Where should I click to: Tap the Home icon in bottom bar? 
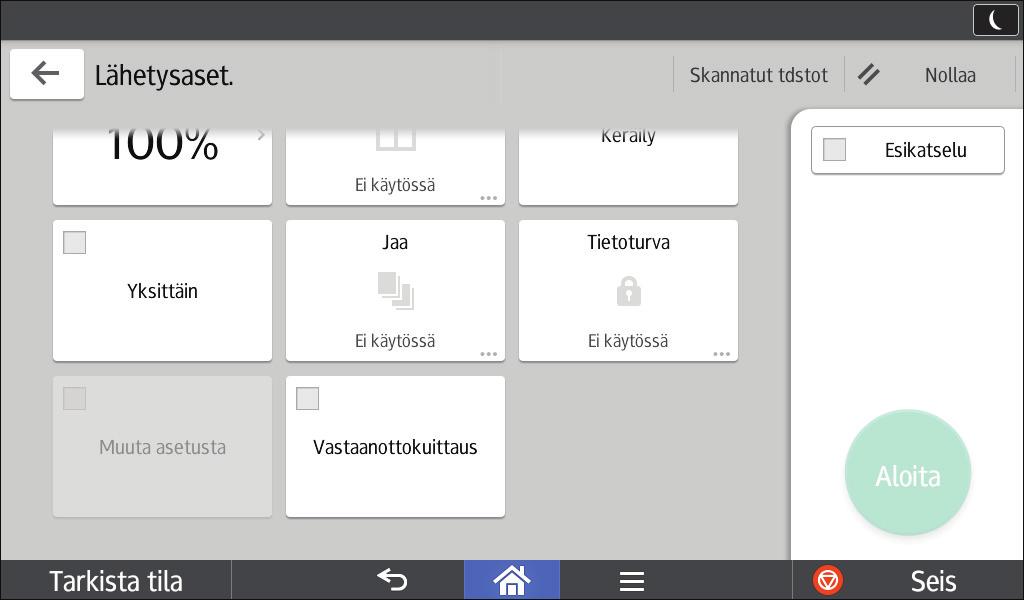(512, 580)
